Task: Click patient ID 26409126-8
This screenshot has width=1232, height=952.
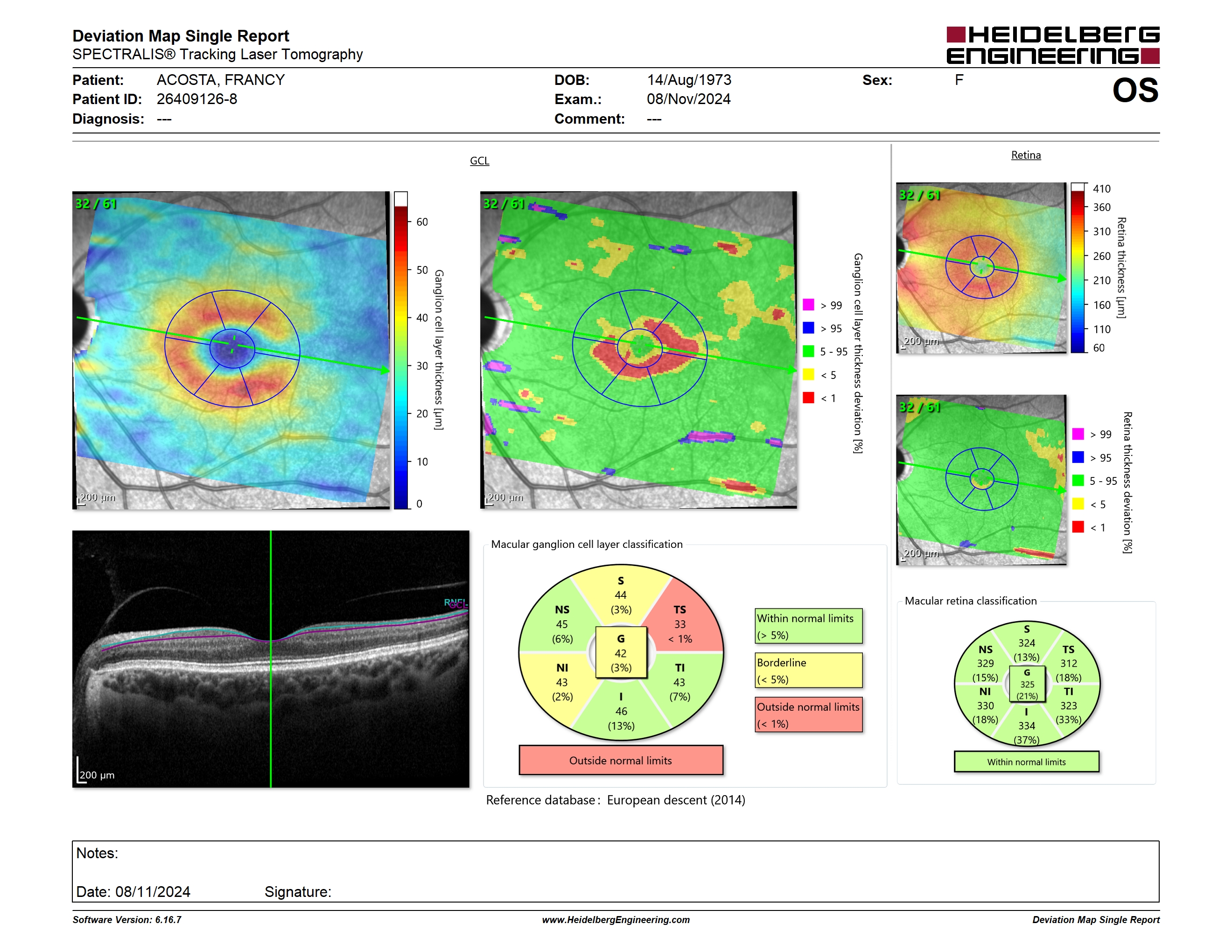Action: click(x=197, y=99)
